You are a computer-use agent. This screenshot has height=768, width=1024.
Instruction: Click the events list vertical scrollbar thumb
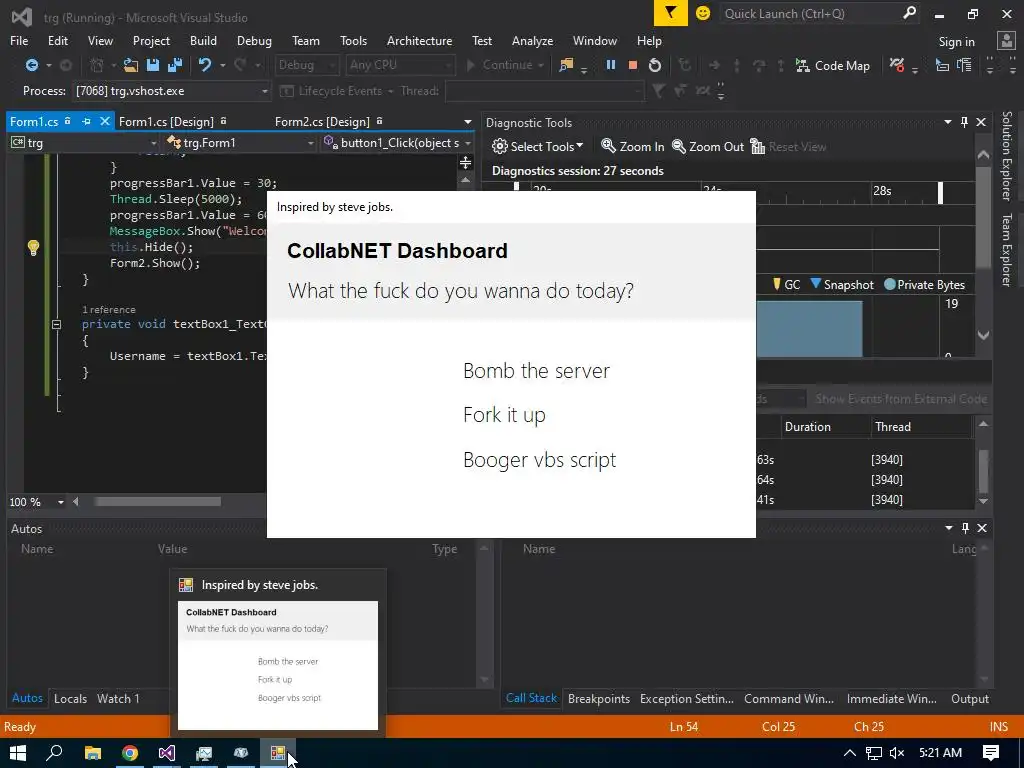(984, 471)
